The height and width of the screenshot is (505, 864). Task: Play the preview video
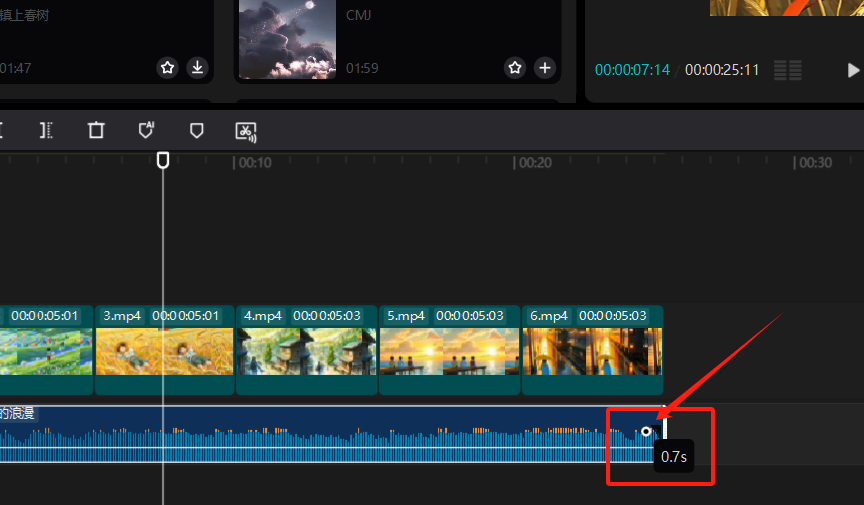tap(853, 70)
